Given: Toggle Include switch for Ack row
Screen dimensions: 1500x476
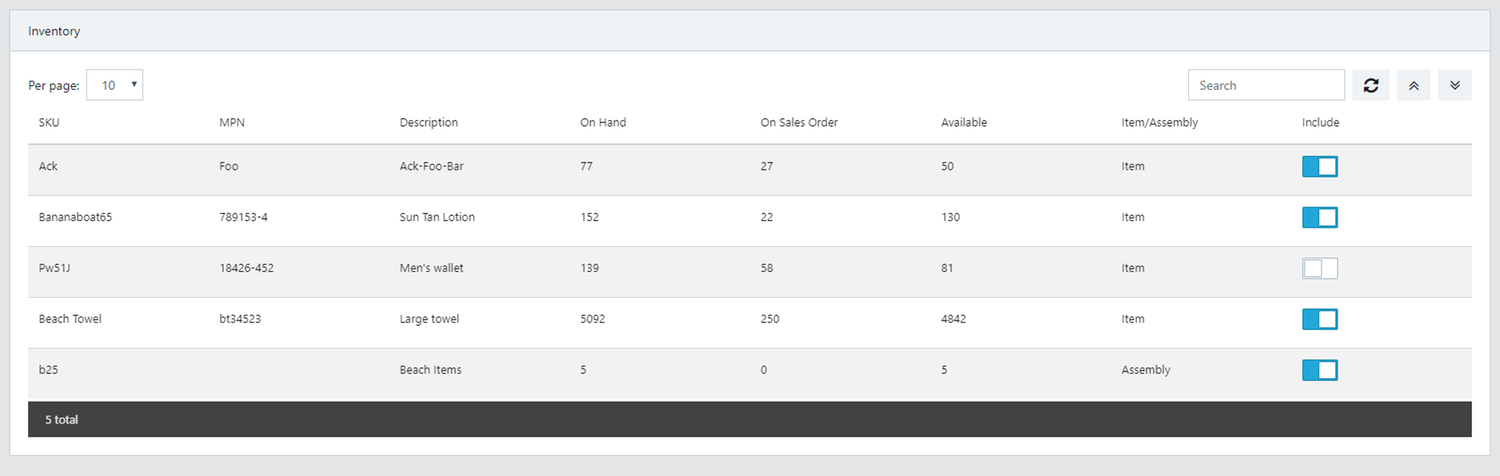Looking at the screenshot, I should (x=1320, y=167).
